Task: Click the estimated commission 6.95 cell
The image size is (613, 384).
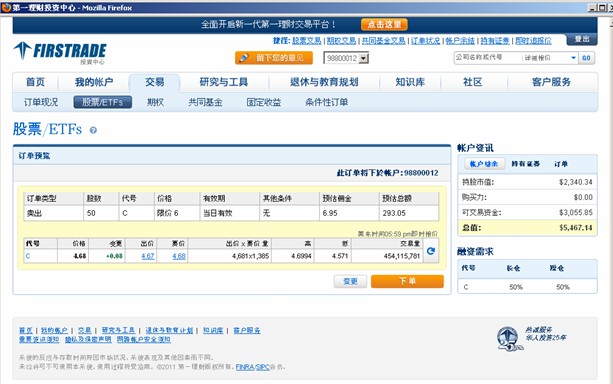Action: coord(350,213)
